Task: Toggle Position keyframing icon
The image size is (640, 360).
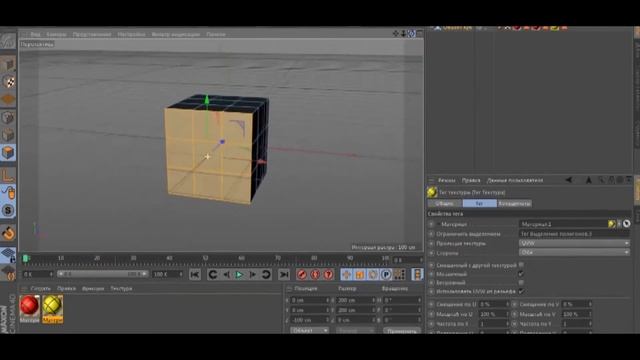Action: click(x=346, y=275)
